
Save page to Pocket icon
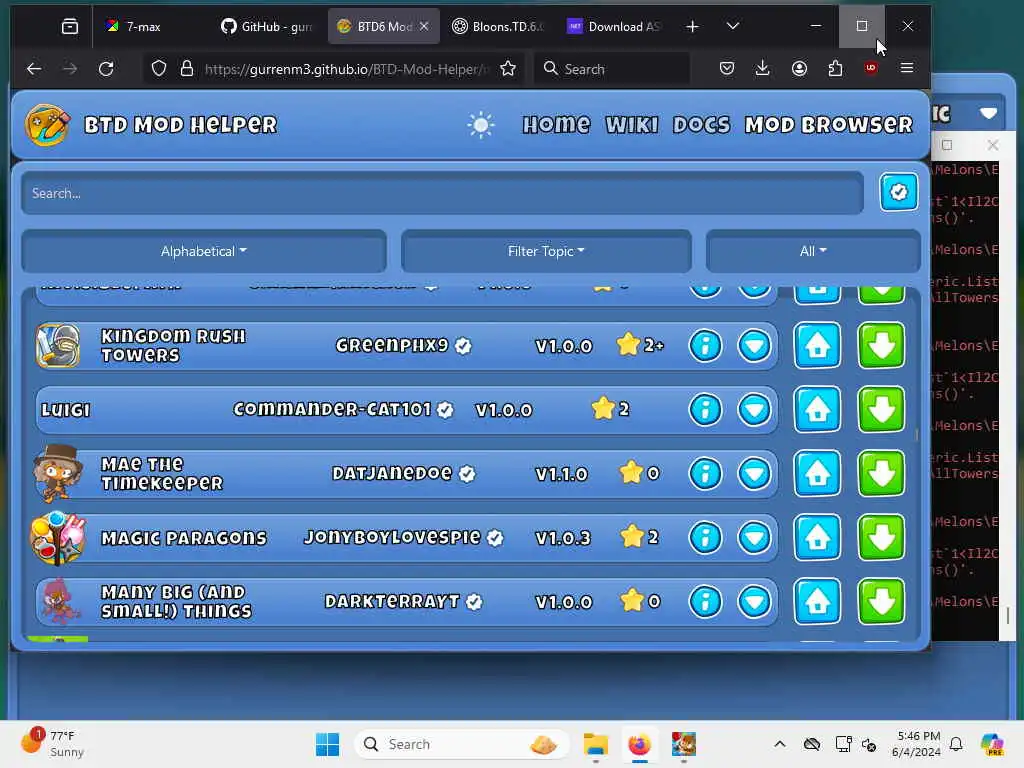pos(726,69)
